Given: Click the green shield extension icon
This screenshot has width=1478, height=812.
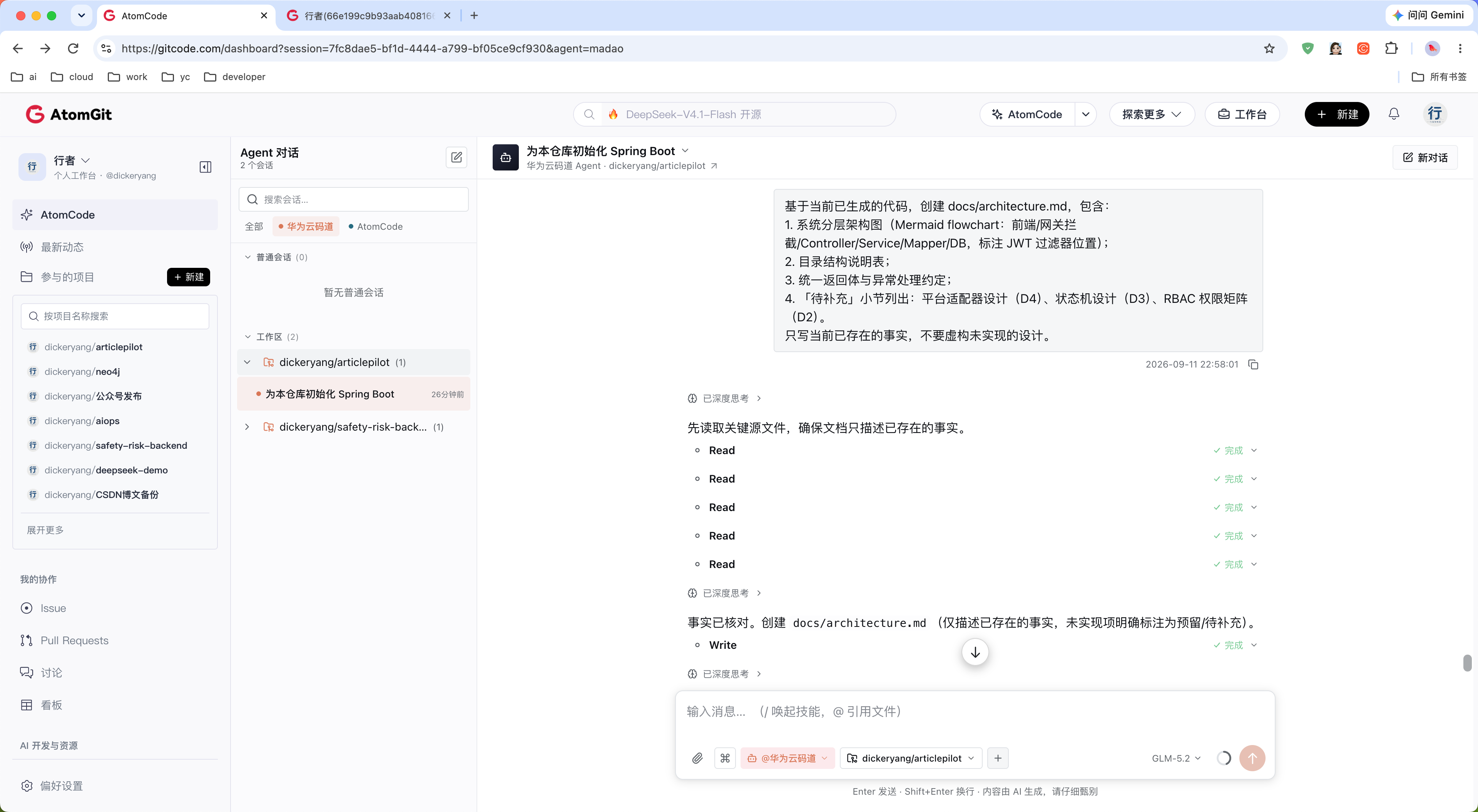Looking at the screenshot, I should pyautogui.click(x=1307, y=49).
